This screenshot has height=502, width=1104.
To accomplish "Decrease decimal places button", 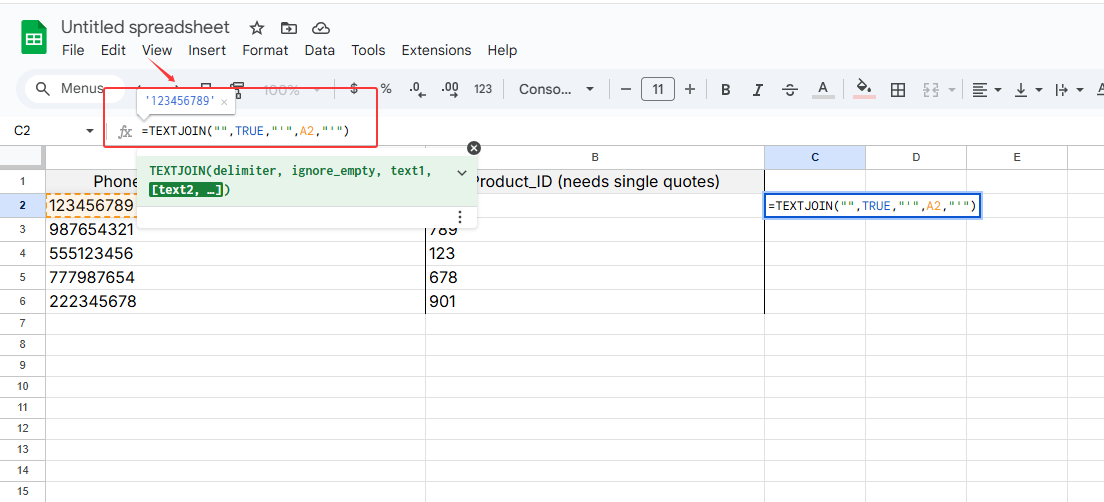I will click(x=418, y=89).
